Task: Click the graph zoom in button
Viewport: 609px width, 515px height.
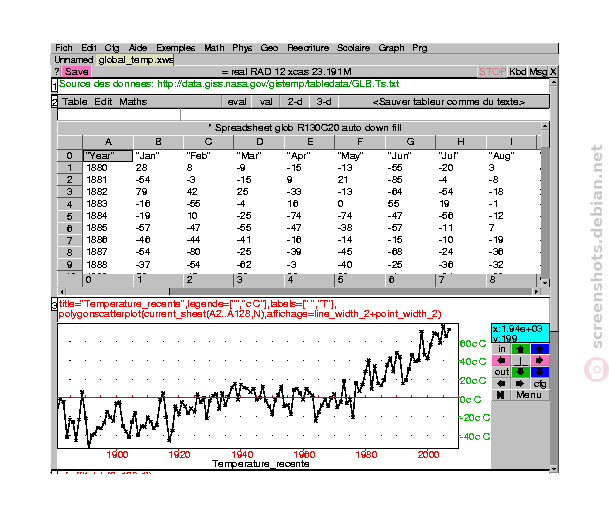Action: 501,349
